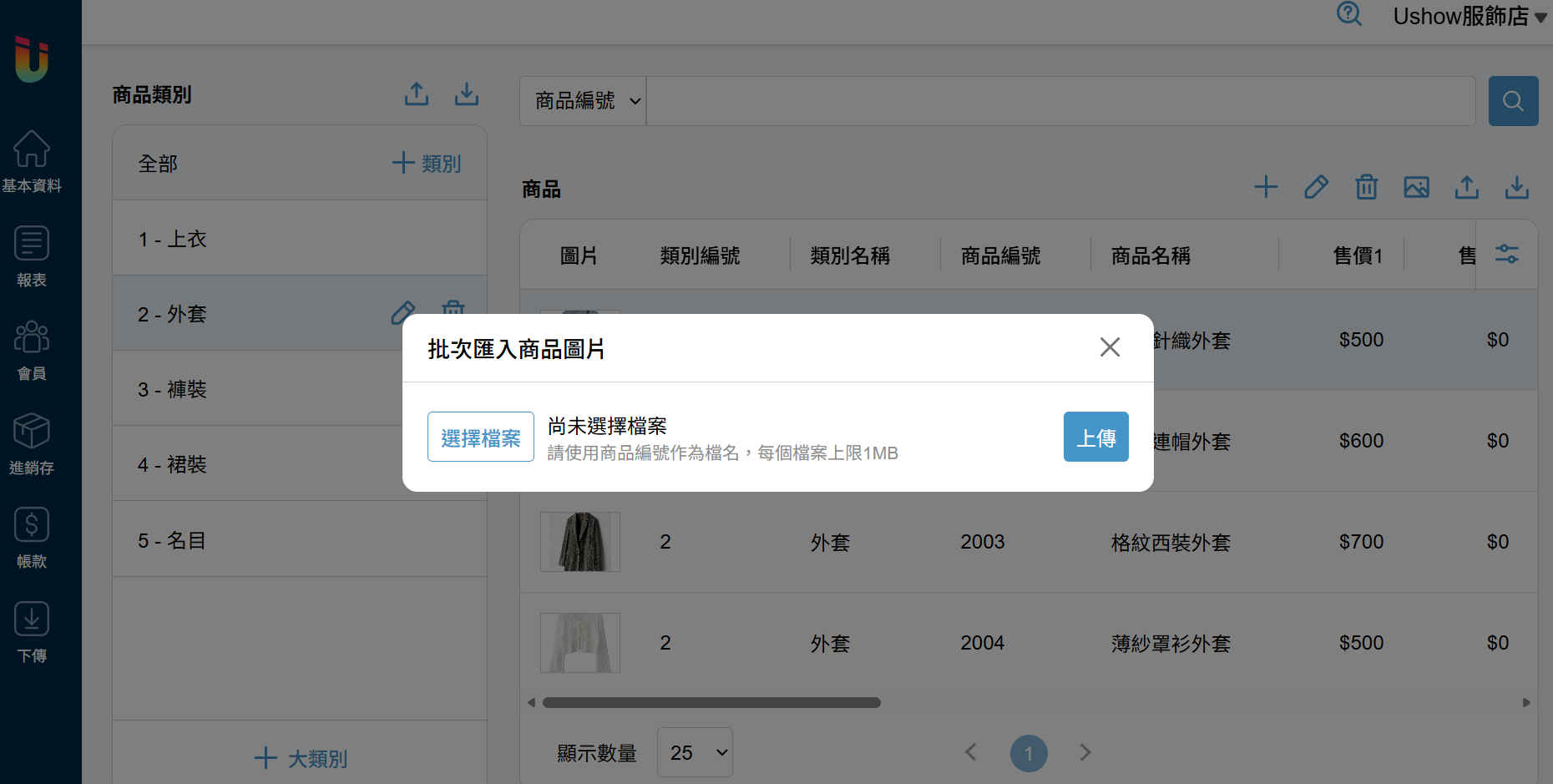The image size is (1553, 784).
Task: Open 進銷存 inventory section
Action: 32,444
